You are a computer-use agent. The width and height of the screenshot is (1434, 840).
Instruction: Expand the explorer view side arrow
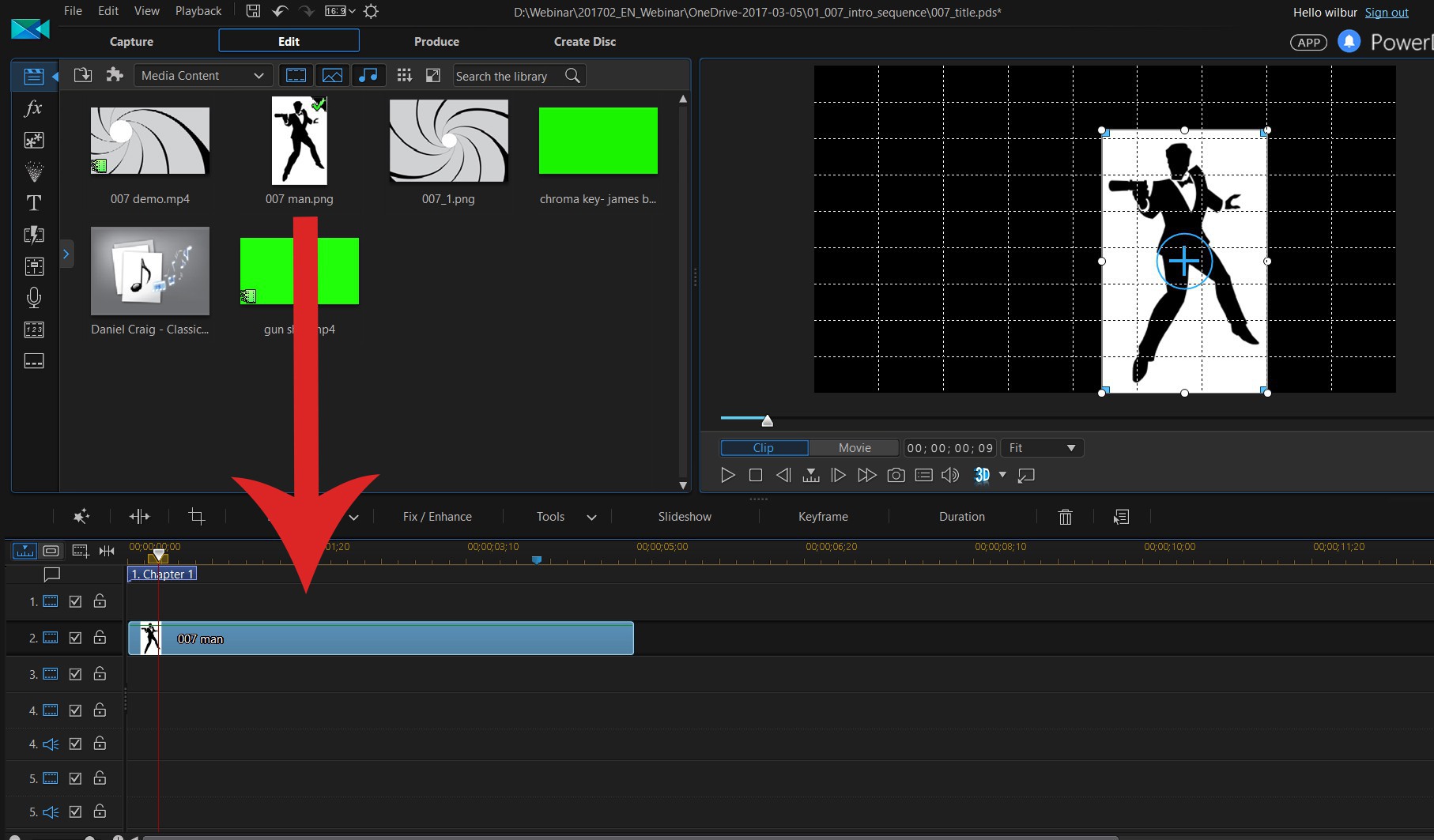66,254
